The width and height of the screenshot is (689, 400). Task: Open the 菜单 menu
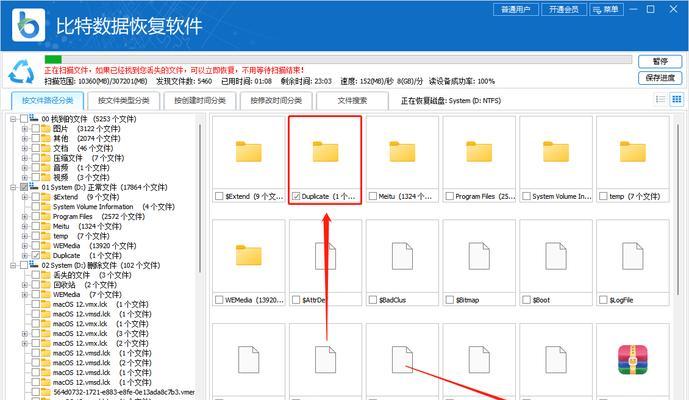pos(606,10)
